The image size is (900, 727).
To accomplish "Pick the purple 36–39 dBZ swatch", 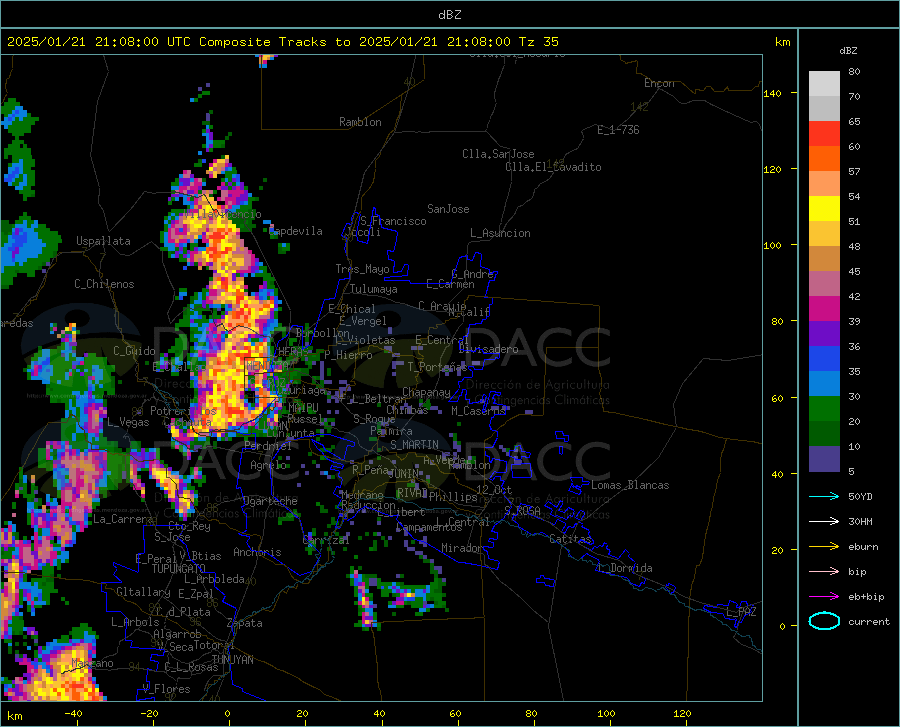I will [824, 334].
